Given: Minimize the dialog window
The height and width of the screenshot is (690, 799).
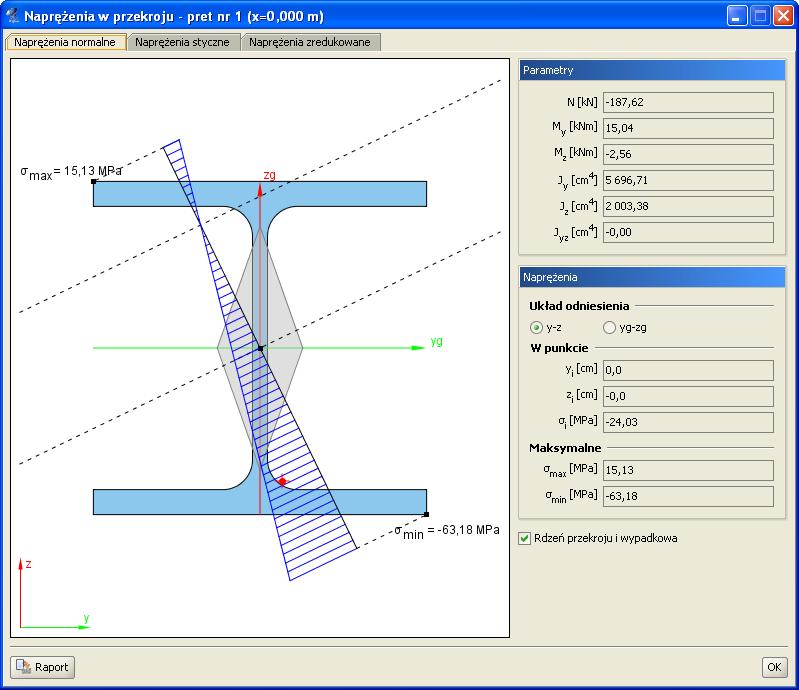Looking at the screenshot, I should 737,16.
